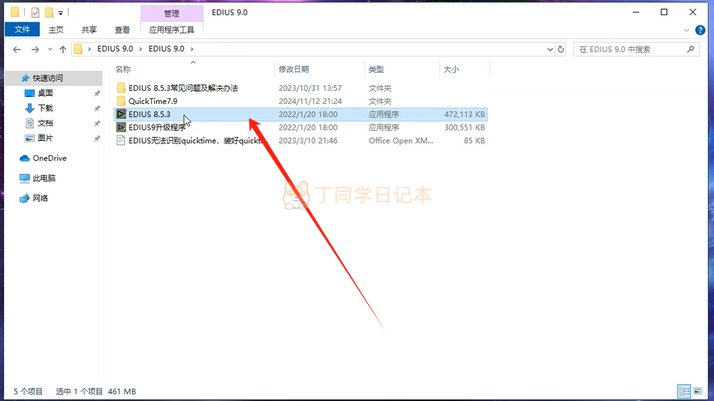The image size is (714, 401).
Task: Select the EDIUS9升级程序 file
Action: [157, 127]
